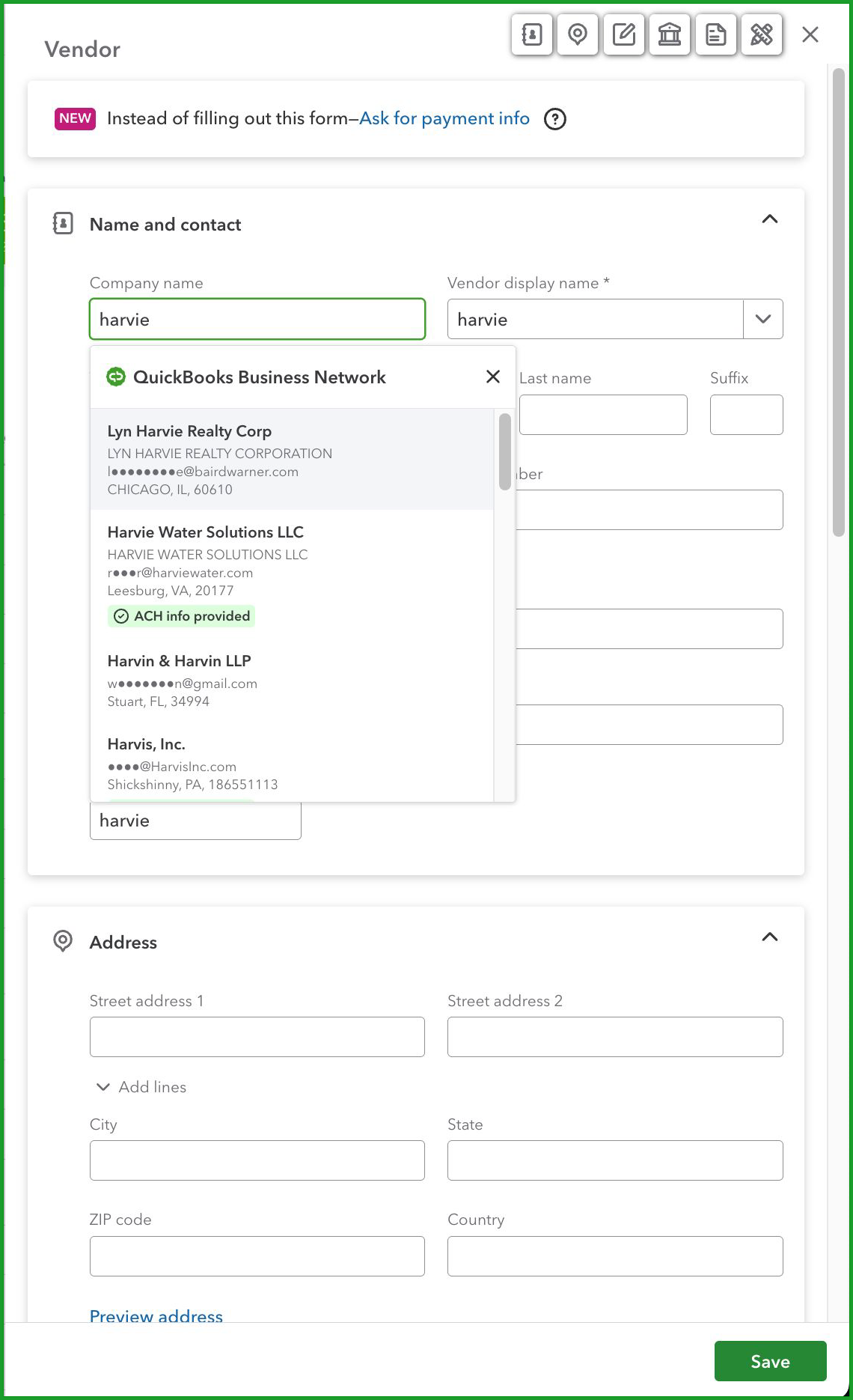Screen dimensions: 853x1400
Task: Click the City field
Action: 257,1160
